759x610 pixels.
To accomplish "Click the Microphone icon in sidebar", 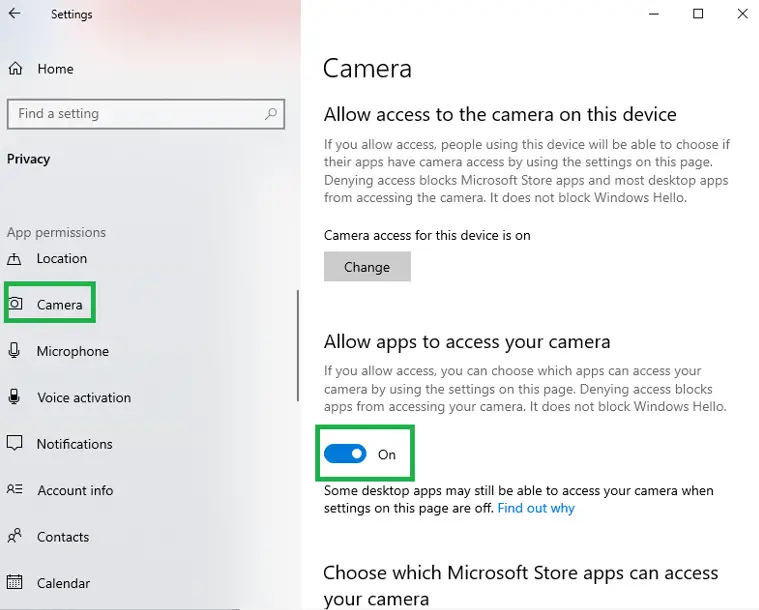I will click(14, 350).
